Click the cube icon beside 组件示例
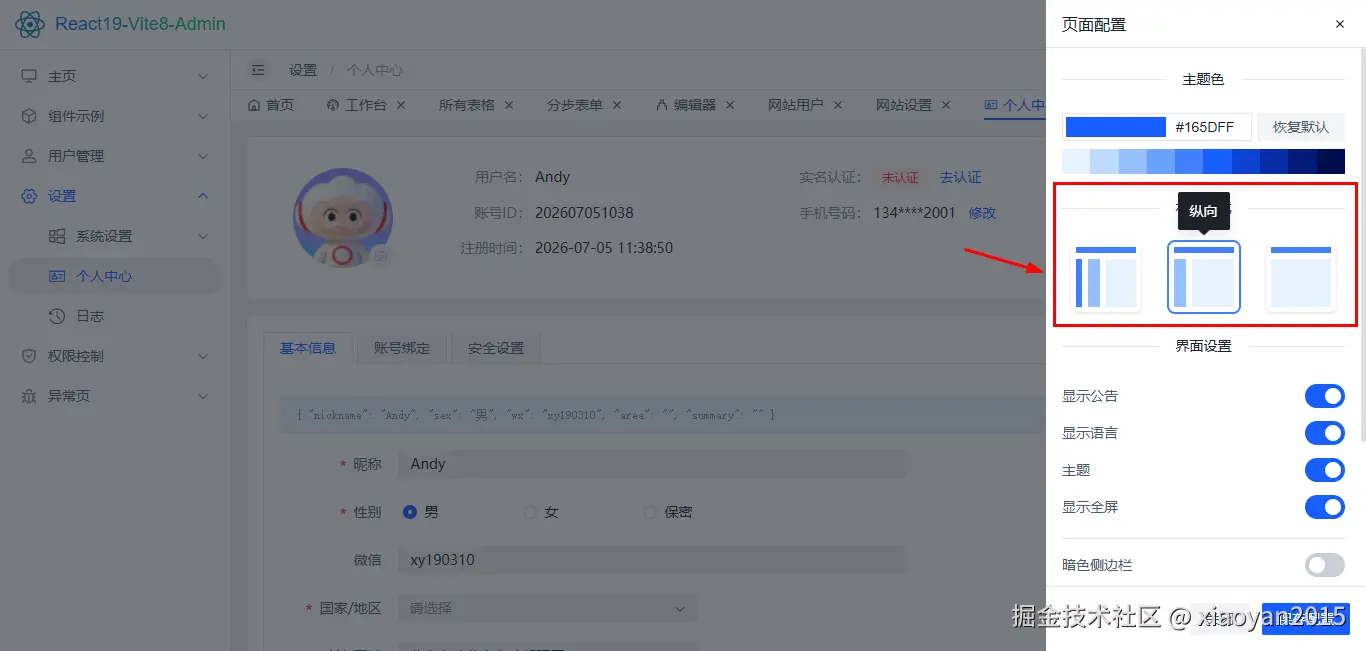The width and height of the screenshot is (1366, 651). [x=29, y=116]
